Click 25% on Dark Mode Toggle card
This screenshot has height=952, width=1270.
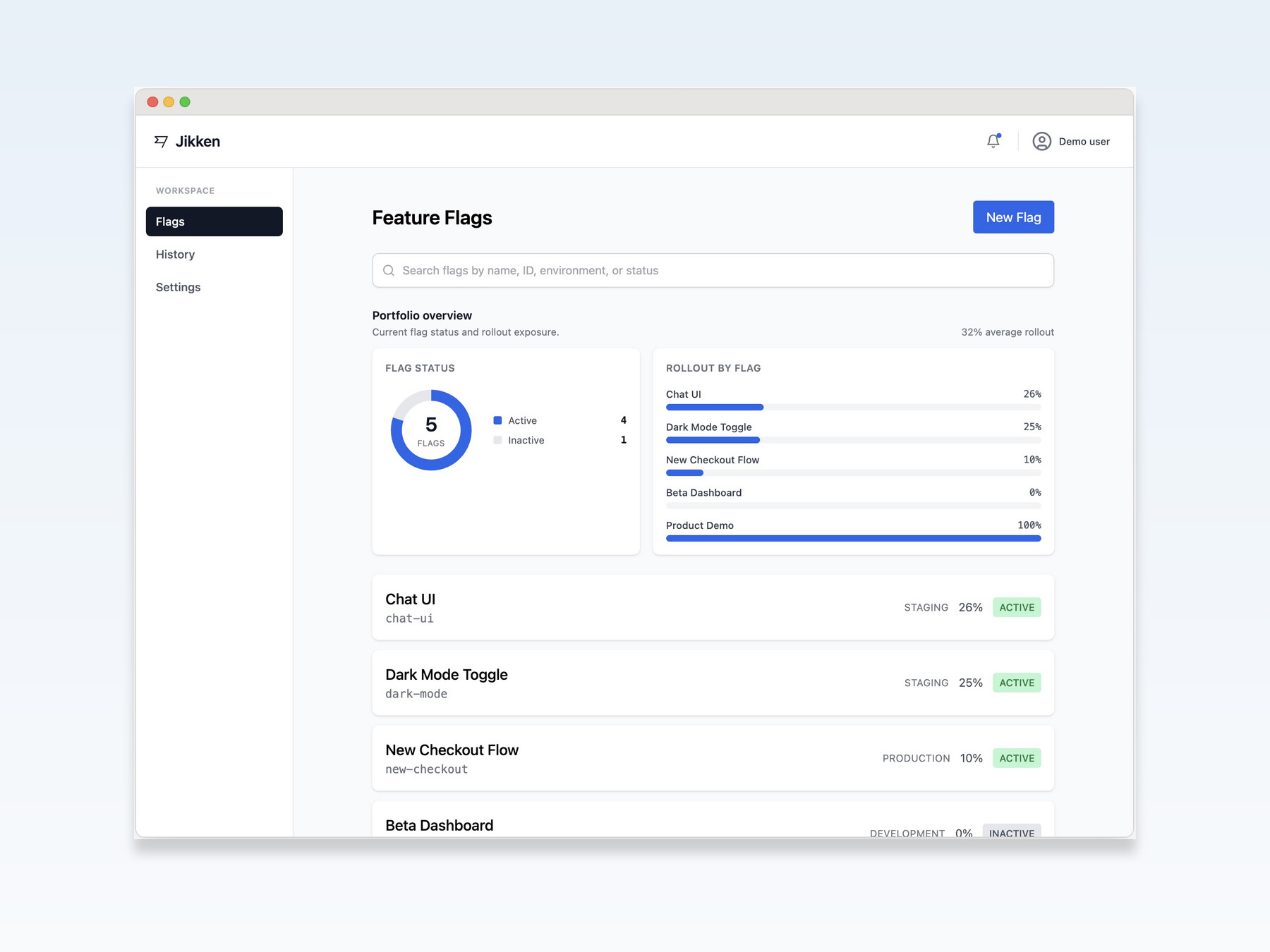coord(970,683)
